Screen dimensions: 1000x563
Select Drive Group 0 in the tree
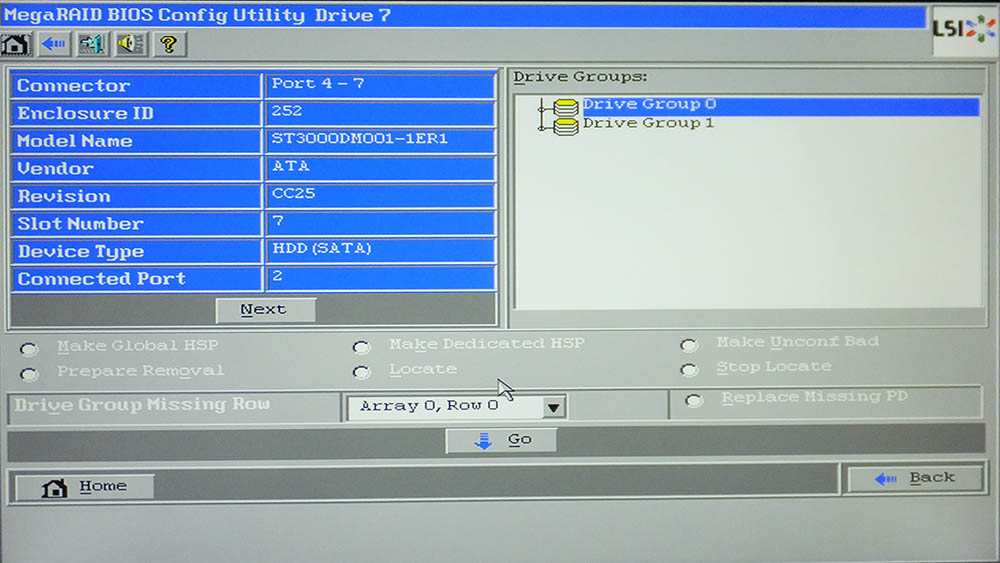(x=649, y=104)
